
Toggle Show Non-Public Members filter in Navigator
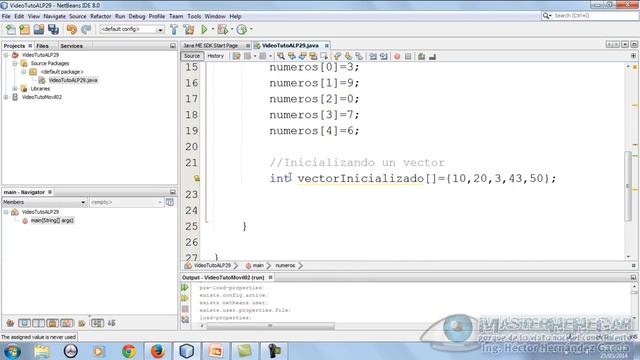pos(52,323)
